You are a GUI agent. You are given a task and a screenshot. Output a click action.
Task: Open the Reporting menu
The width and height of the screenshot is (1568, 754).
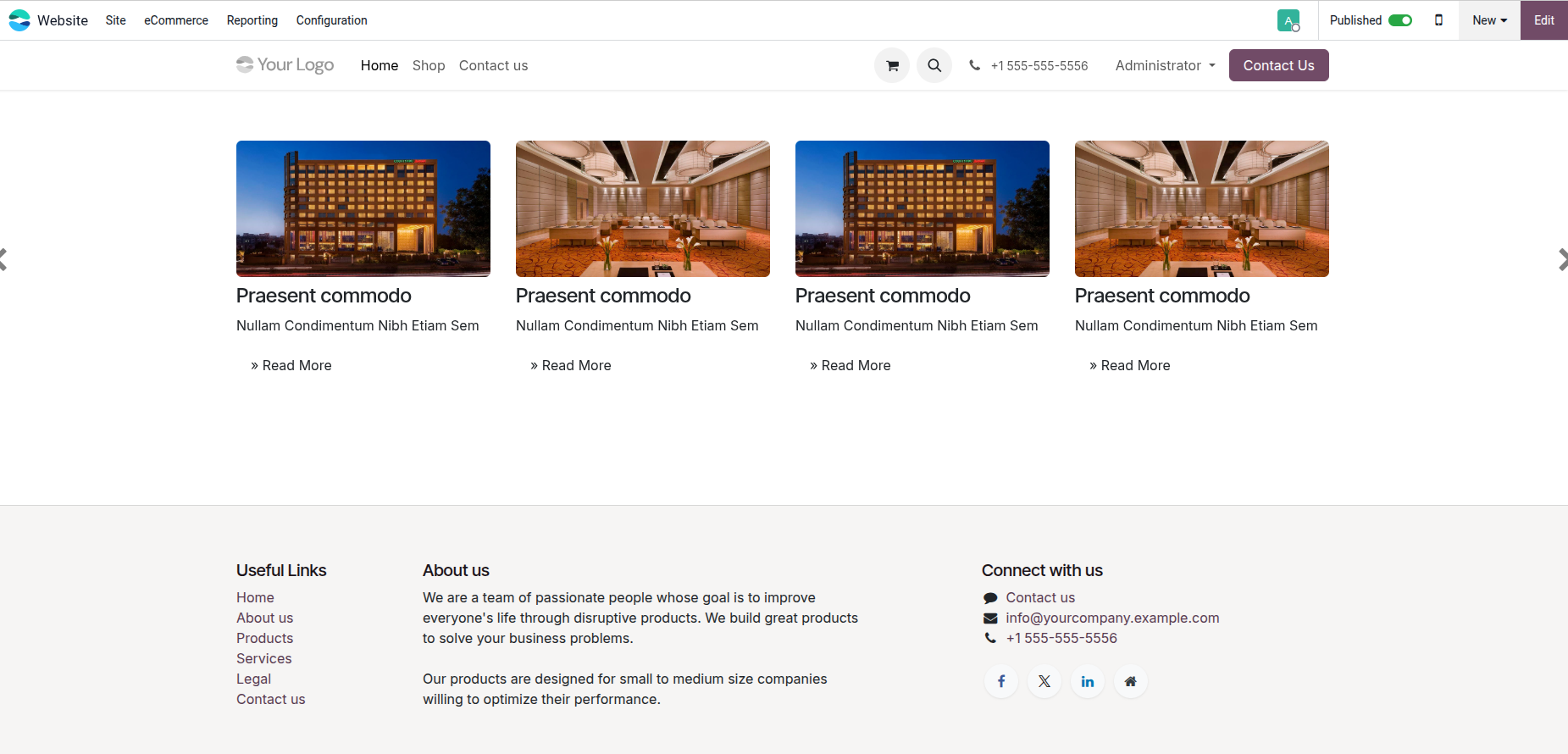point(252,20)
